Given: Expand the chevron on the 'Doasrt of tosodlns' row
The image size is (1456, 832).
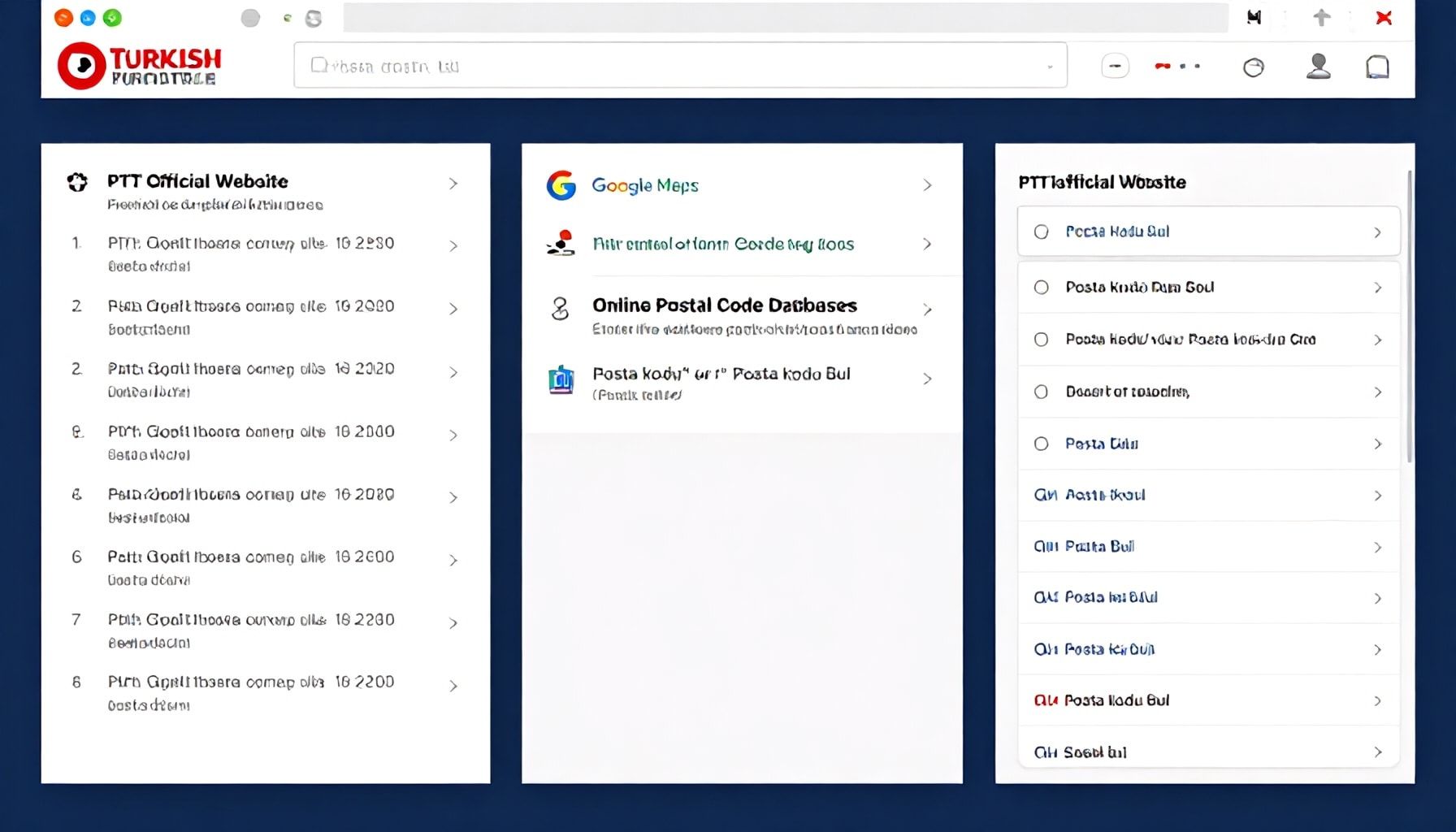Looking at the screenshot, I should [x=1377, y=392].
